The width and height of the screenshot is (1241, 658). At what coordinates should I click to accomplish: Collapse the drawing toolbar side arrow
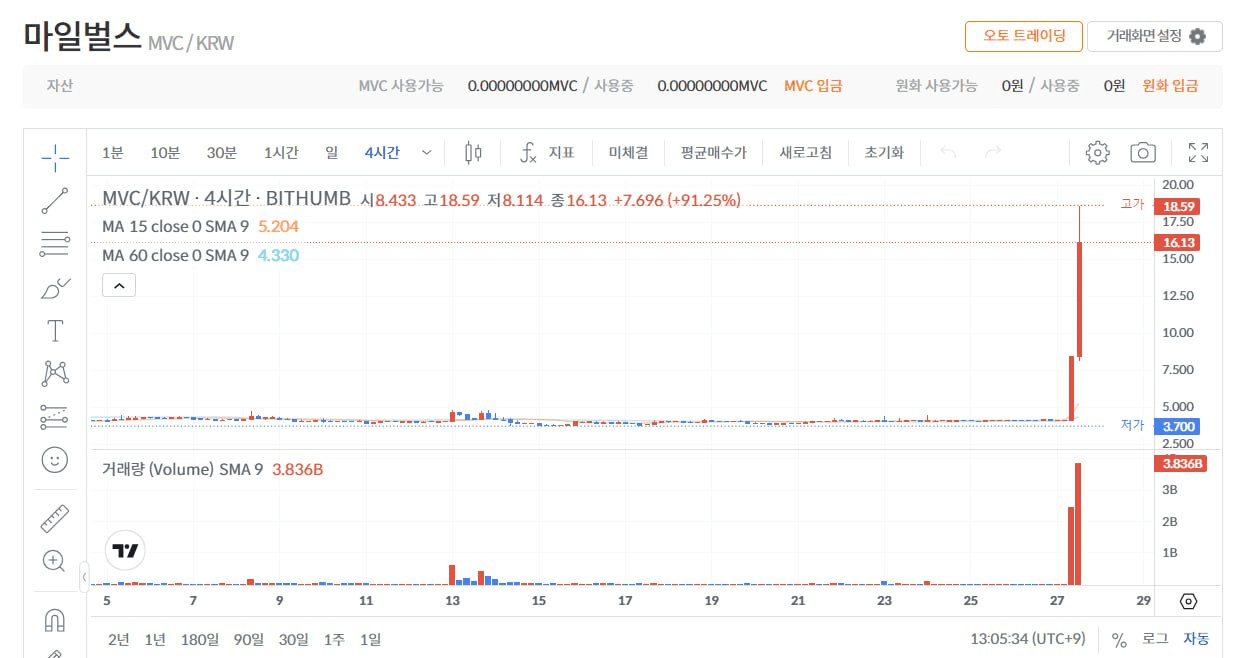84,576
